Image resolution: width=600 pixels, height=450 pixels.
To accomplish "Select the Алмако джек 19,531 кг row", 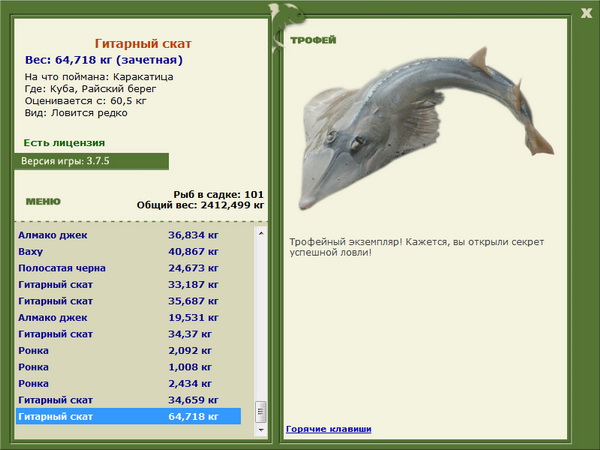I will (x=129, y=318).
